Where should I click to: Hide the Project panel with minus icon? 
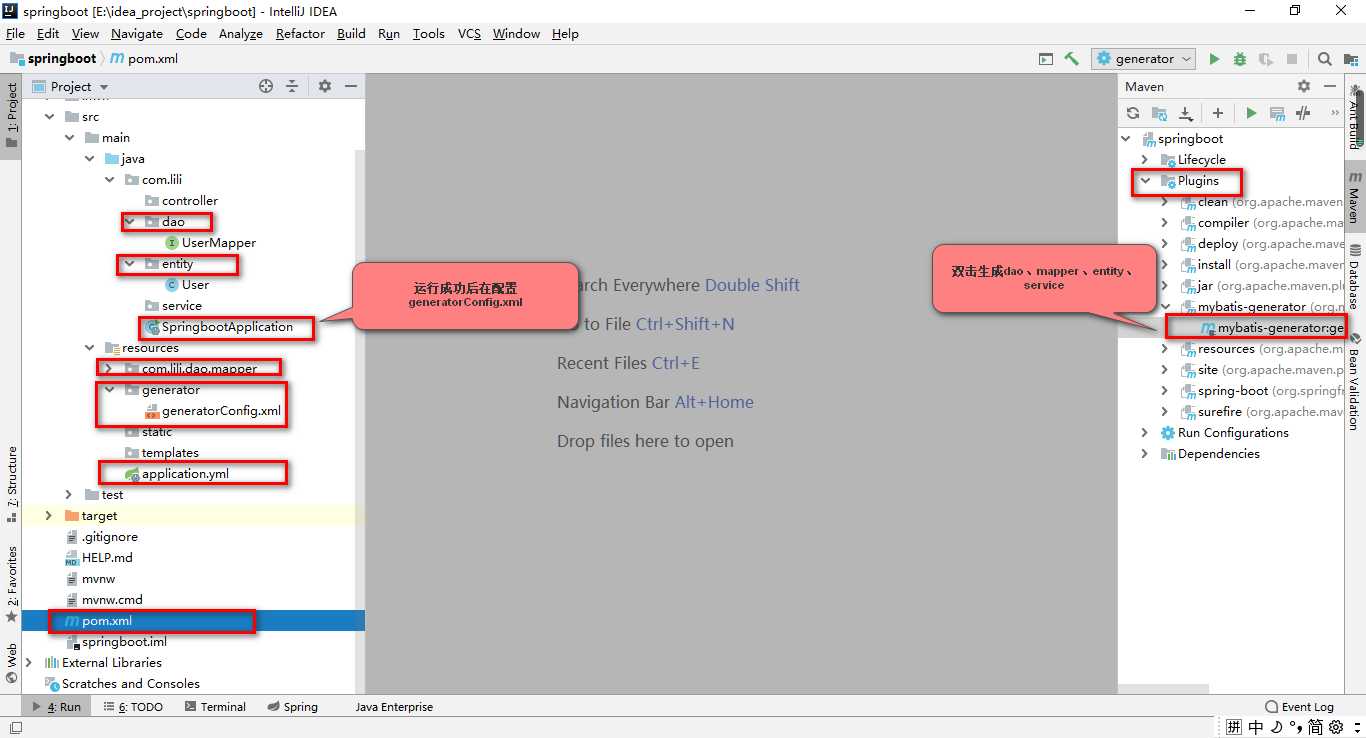pos(351,86)
